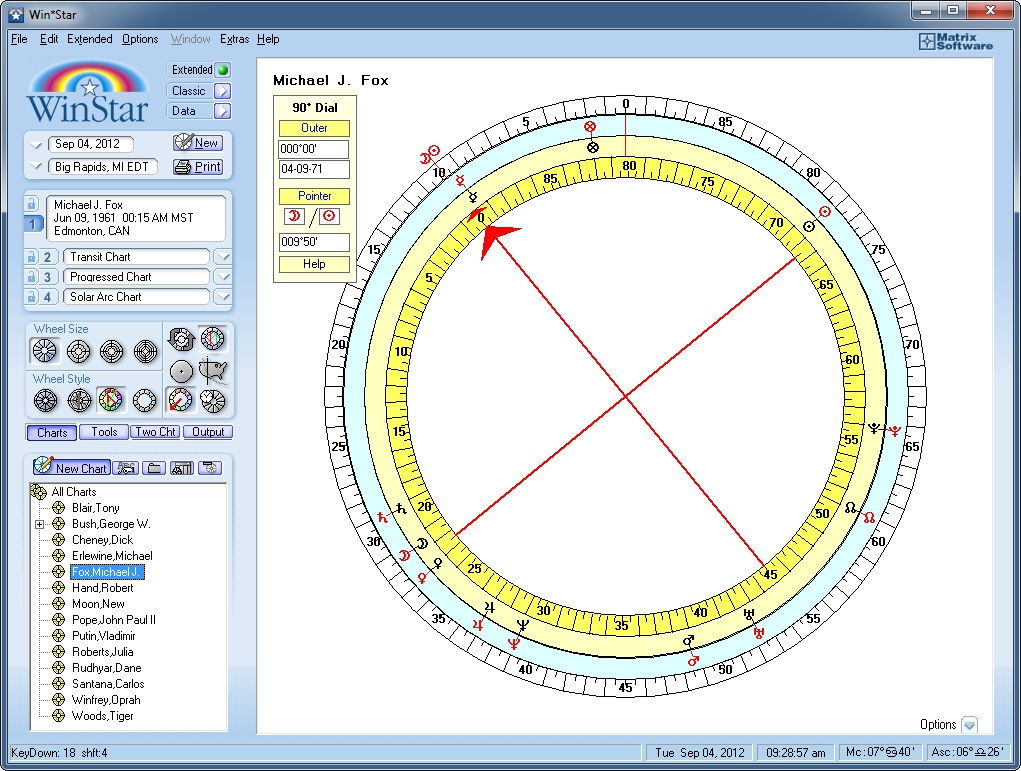Click the lock icon beside Michael J. Fox
The height and width of the screenshot is (771, 1021).
click(x=31, y=204)
